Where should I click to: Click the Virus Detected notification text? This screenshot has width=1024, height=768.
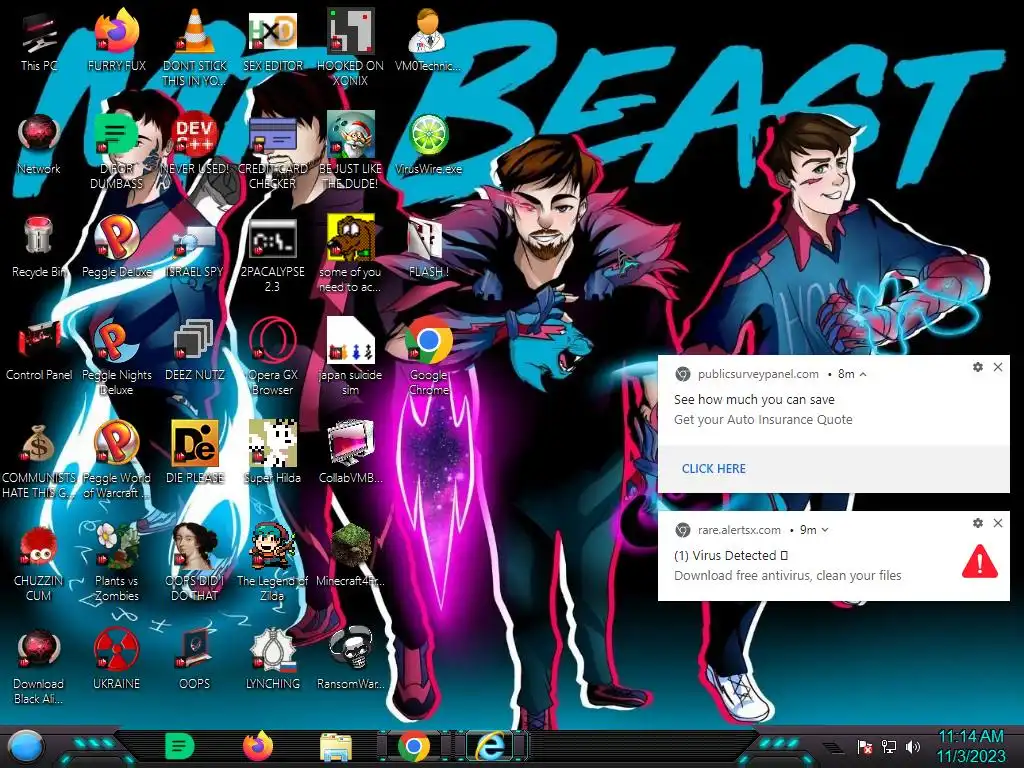731,555
